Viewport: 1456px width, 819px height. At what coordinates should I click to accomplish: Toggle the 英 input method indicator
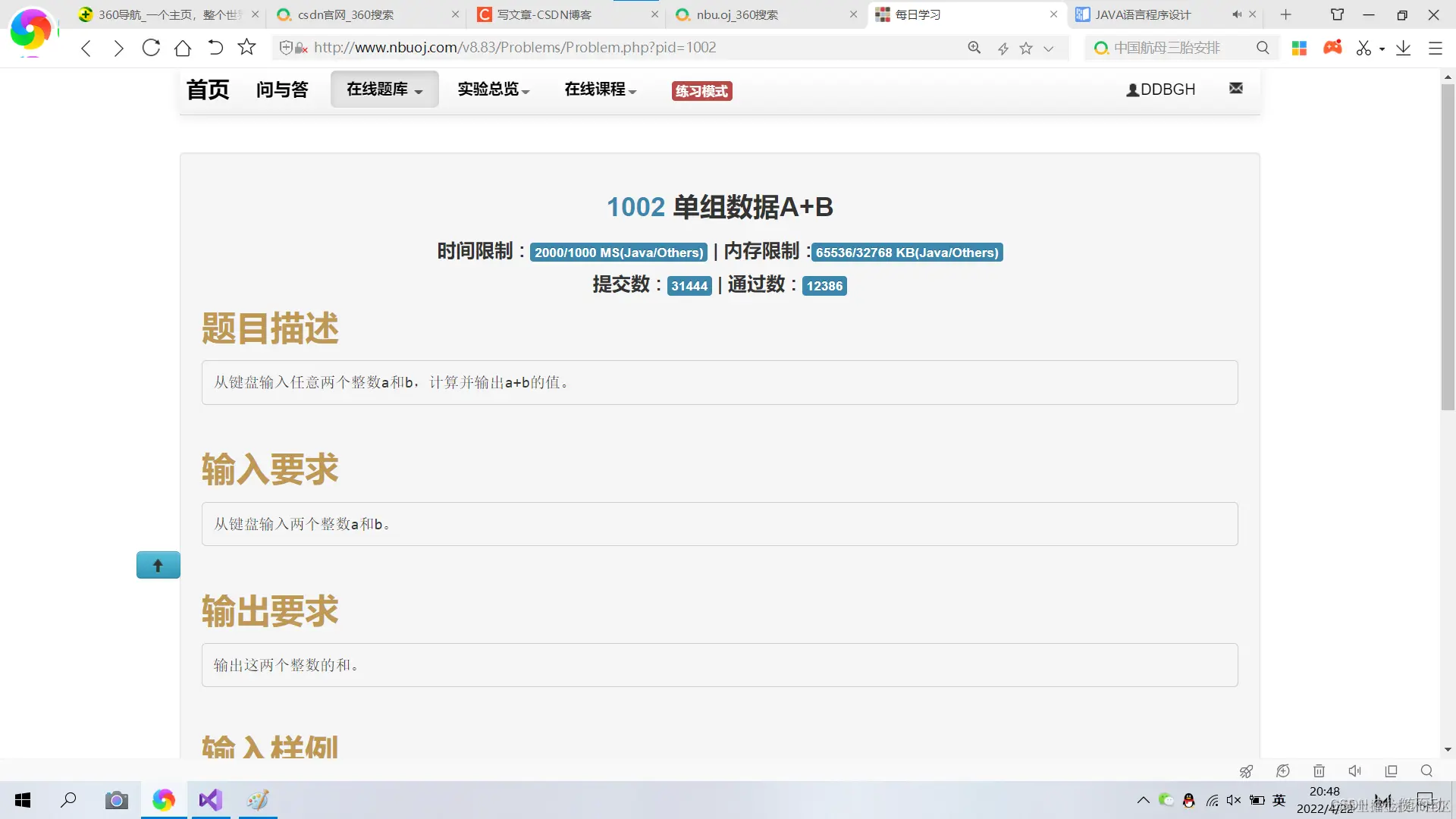tap(1279, 800)
